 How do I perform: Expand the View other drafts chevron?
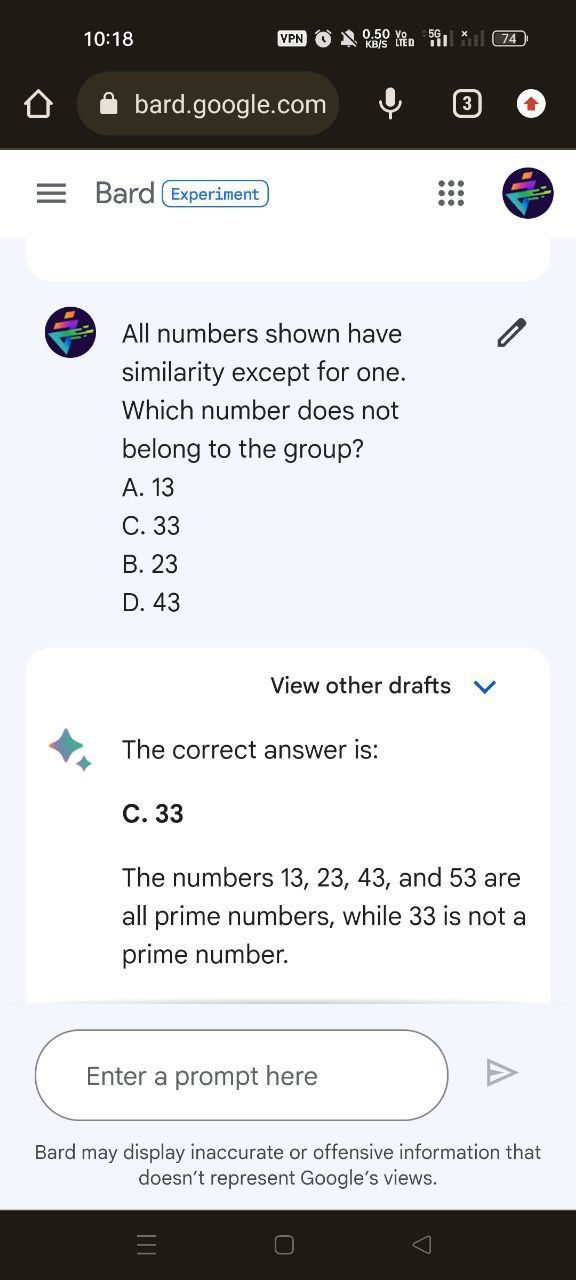click(485, 687)
